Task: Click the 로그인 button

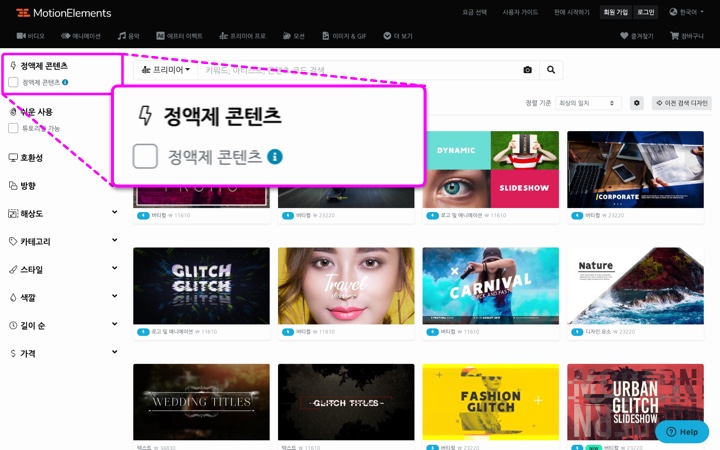Action: point(646,12)
